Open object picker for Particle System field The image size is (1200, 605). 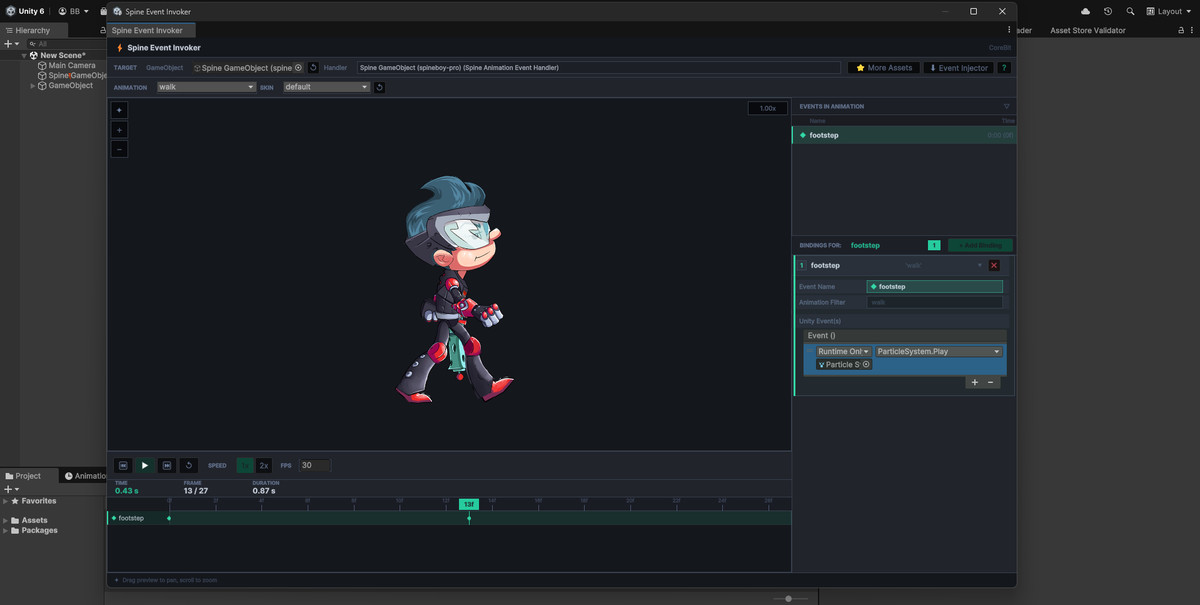click(x=866, y=364)
